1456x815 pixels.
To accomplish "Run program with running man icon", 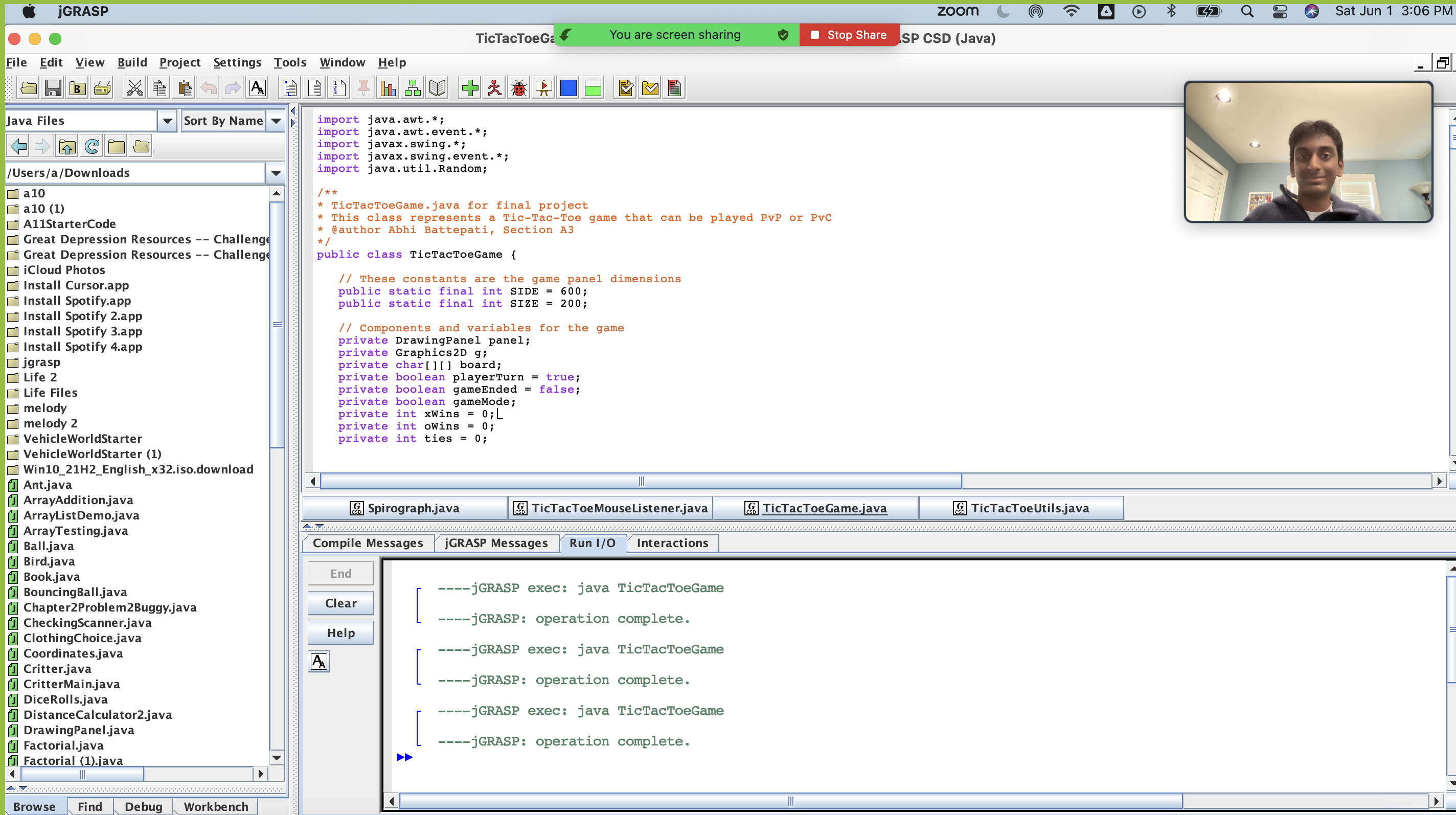I will click(x=494, y=88).
